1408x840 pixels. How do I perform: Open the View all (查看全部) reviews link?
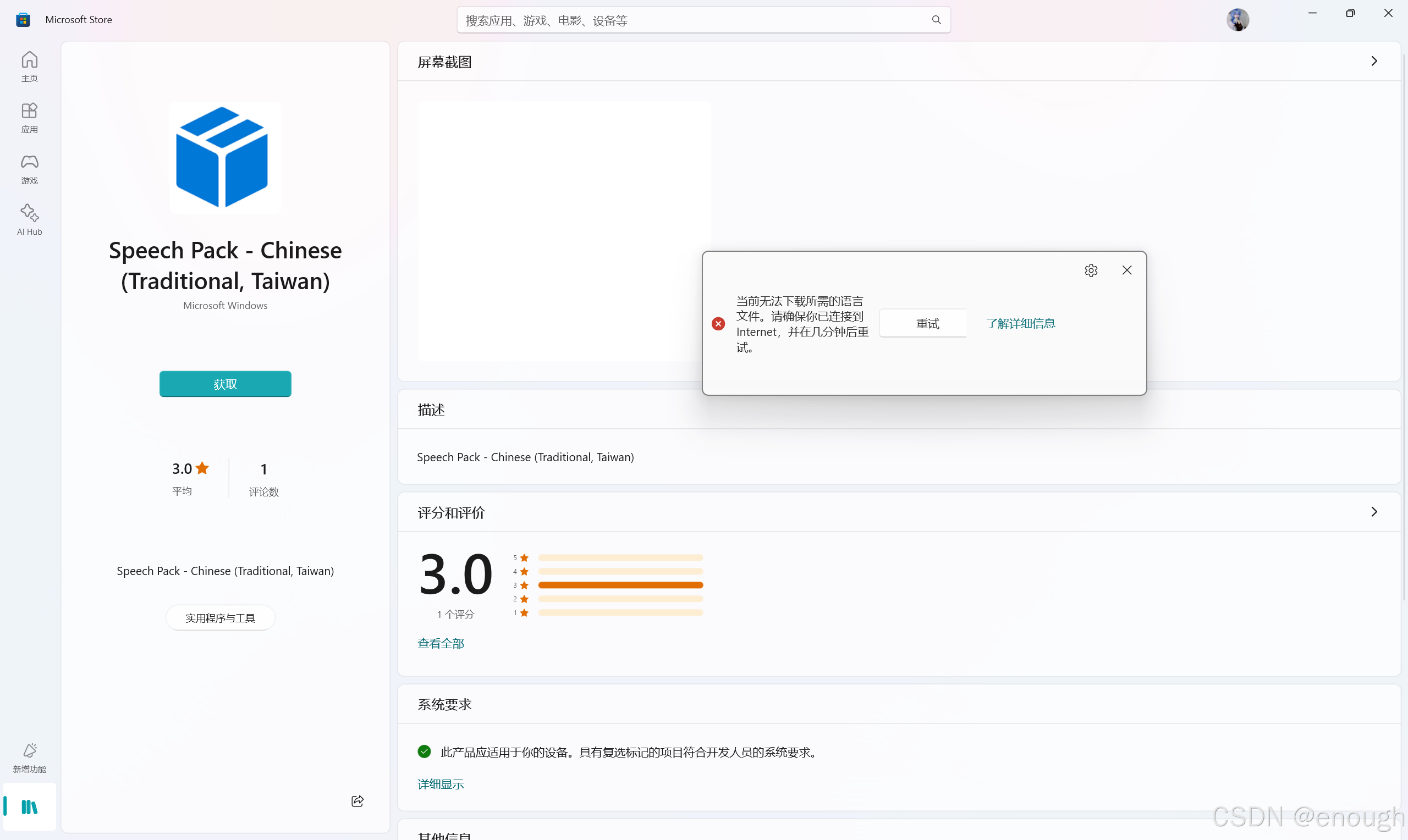pyautogui.click(x=441, y=643)
